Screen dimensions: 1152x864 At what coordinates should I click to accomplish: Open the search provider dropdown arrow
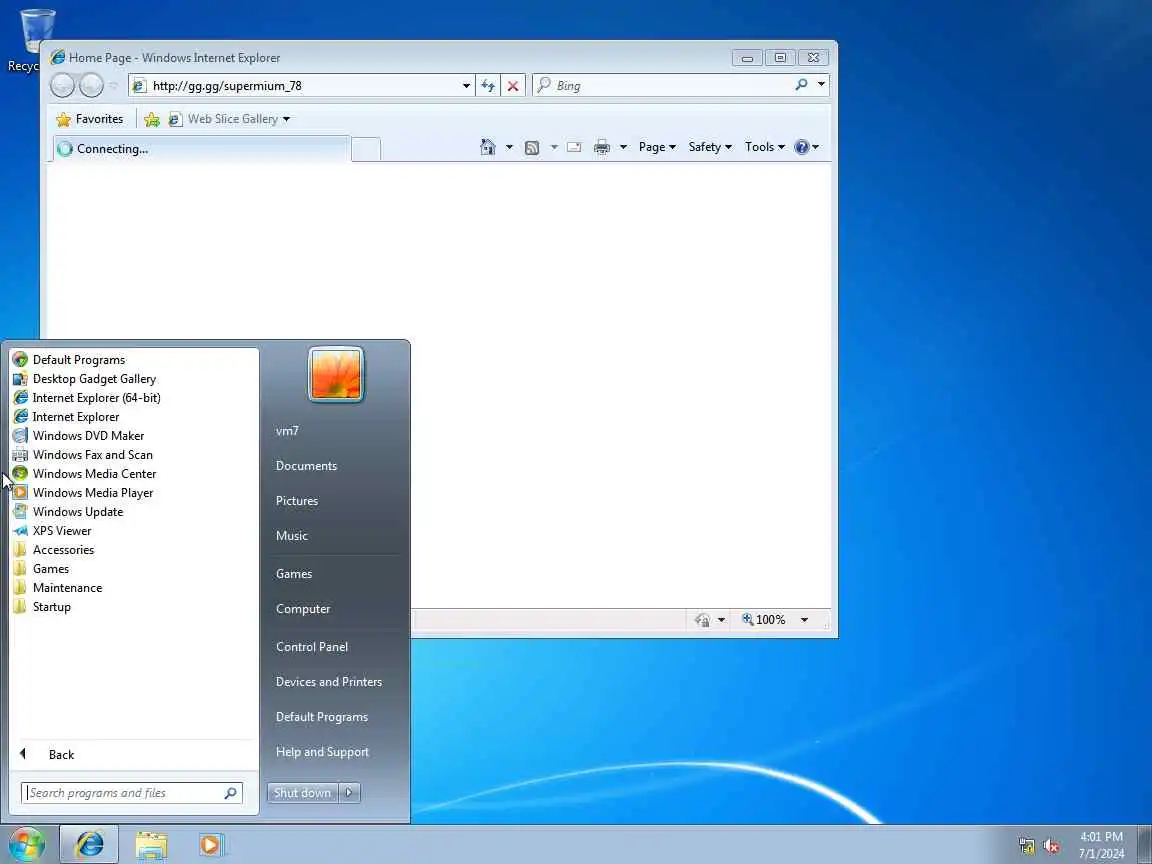tap(821, 84)
